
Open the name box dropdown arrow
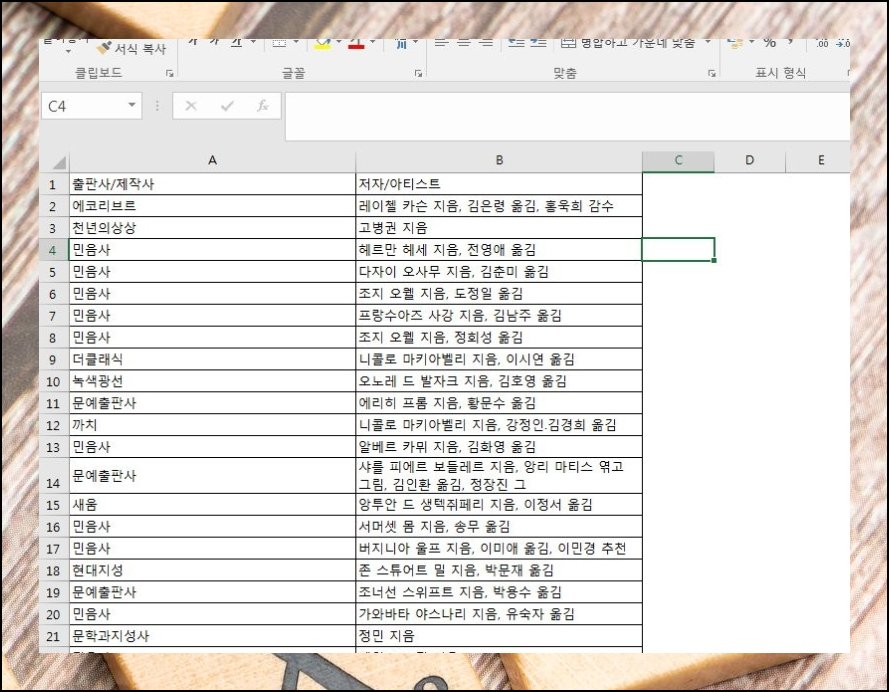coord(132,105)
